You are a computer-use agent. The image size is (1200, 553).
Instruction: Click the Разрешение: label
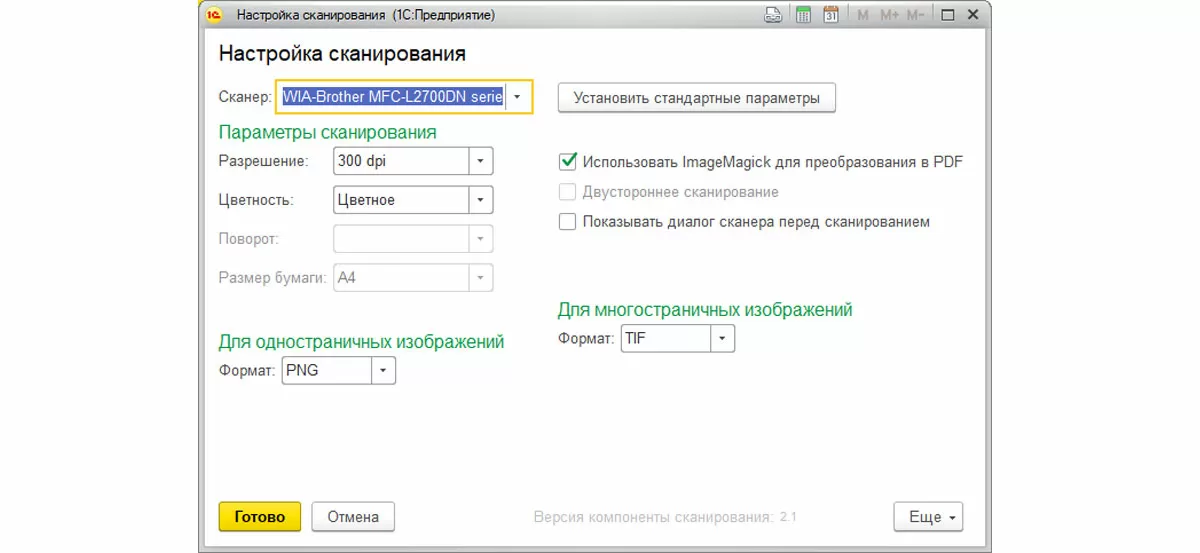point(264,160)
